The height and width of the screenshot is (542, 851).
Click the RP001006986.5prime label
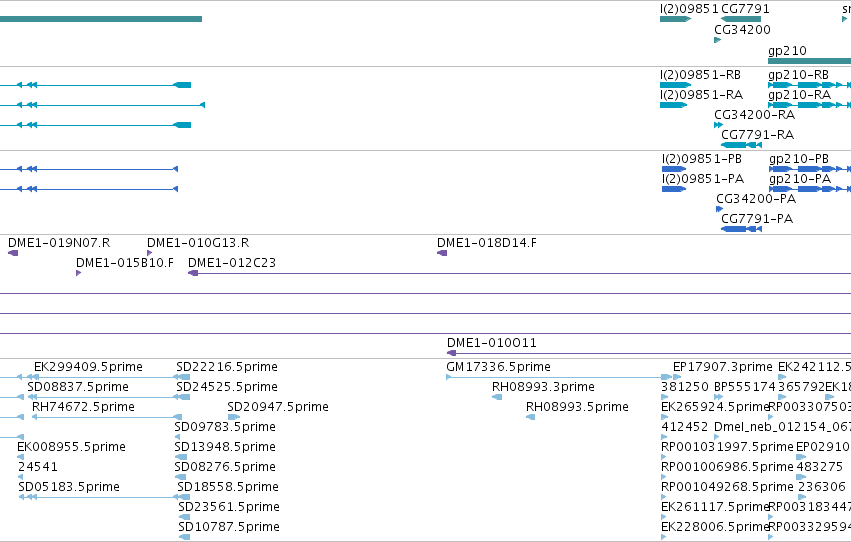(727, 467)
